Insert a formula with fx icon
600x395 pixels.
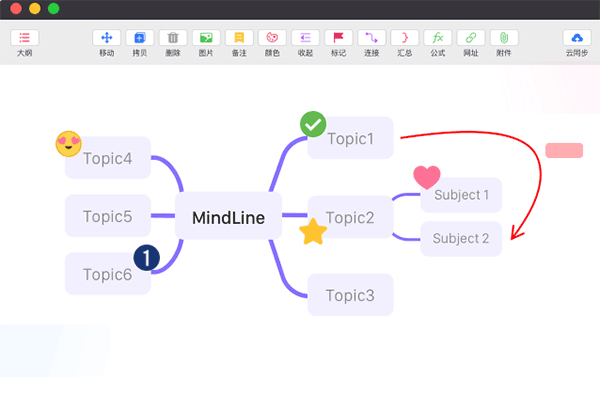pyautogui.click(x=438, y=38)
